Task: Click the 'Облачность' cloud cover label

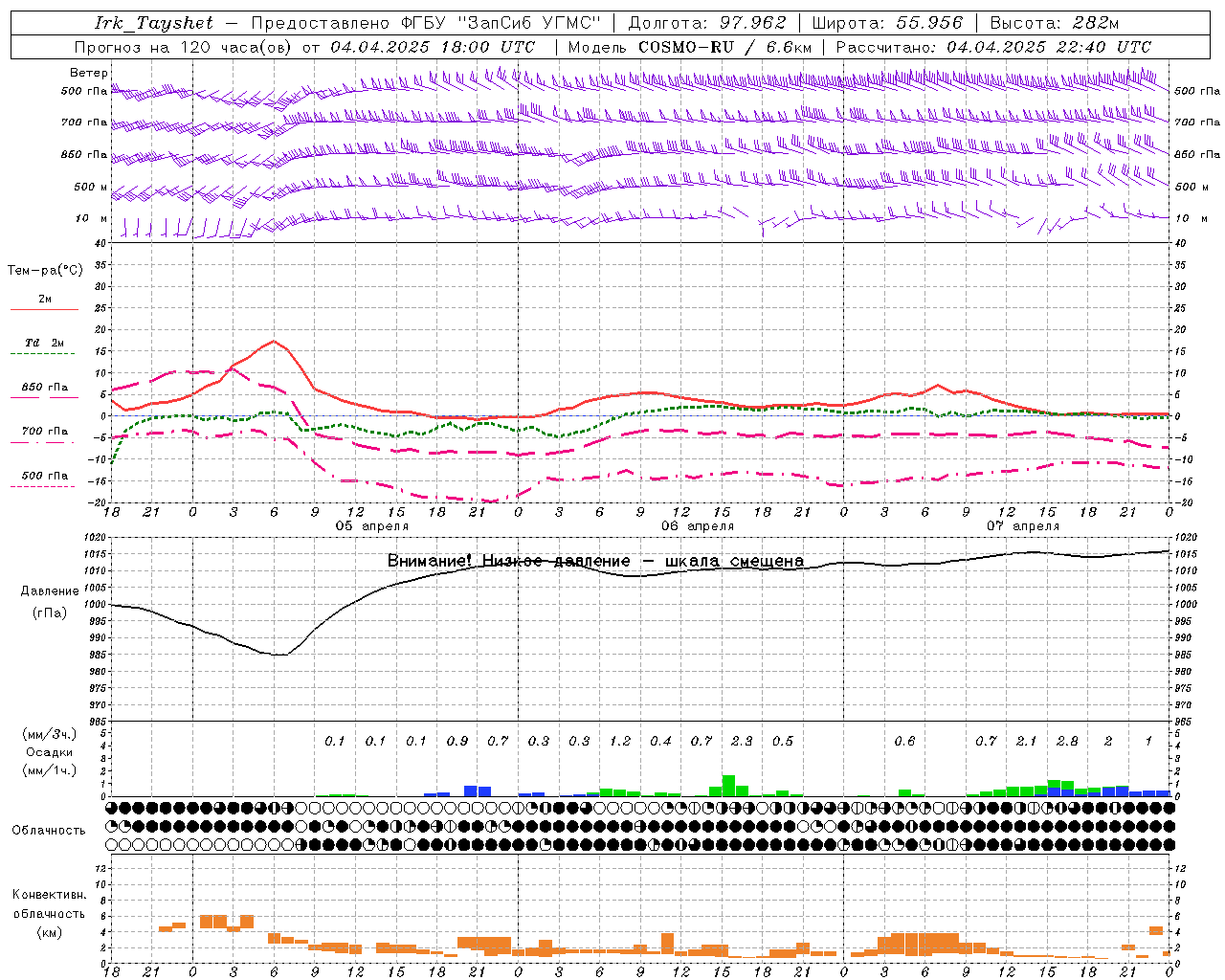Action: point(49,830)
